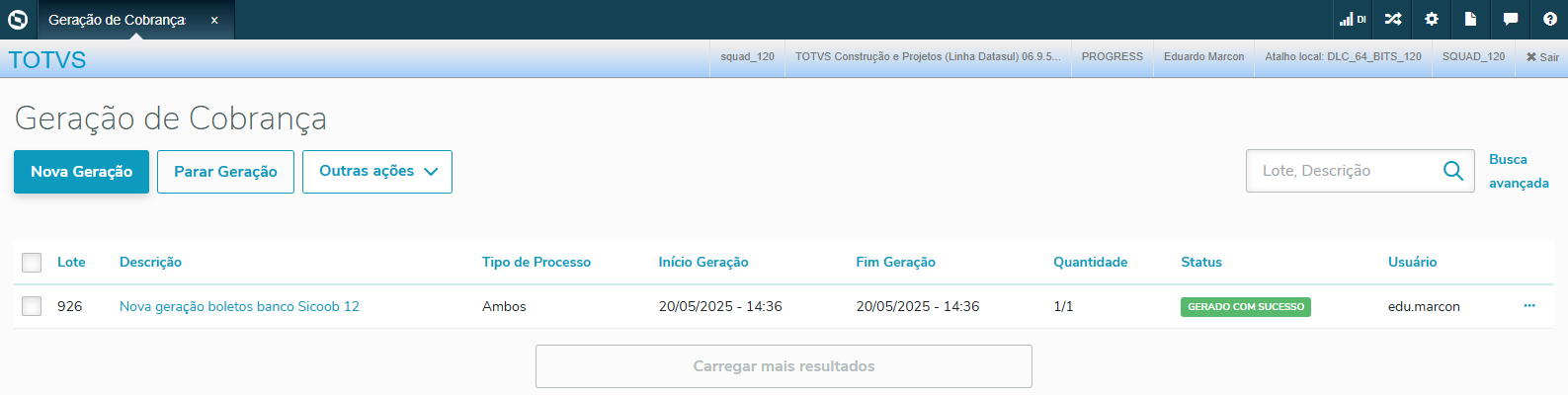The image size is (1568, 395).
Task: Click the Ambos process type cell
Action: [x=504, y=306]
